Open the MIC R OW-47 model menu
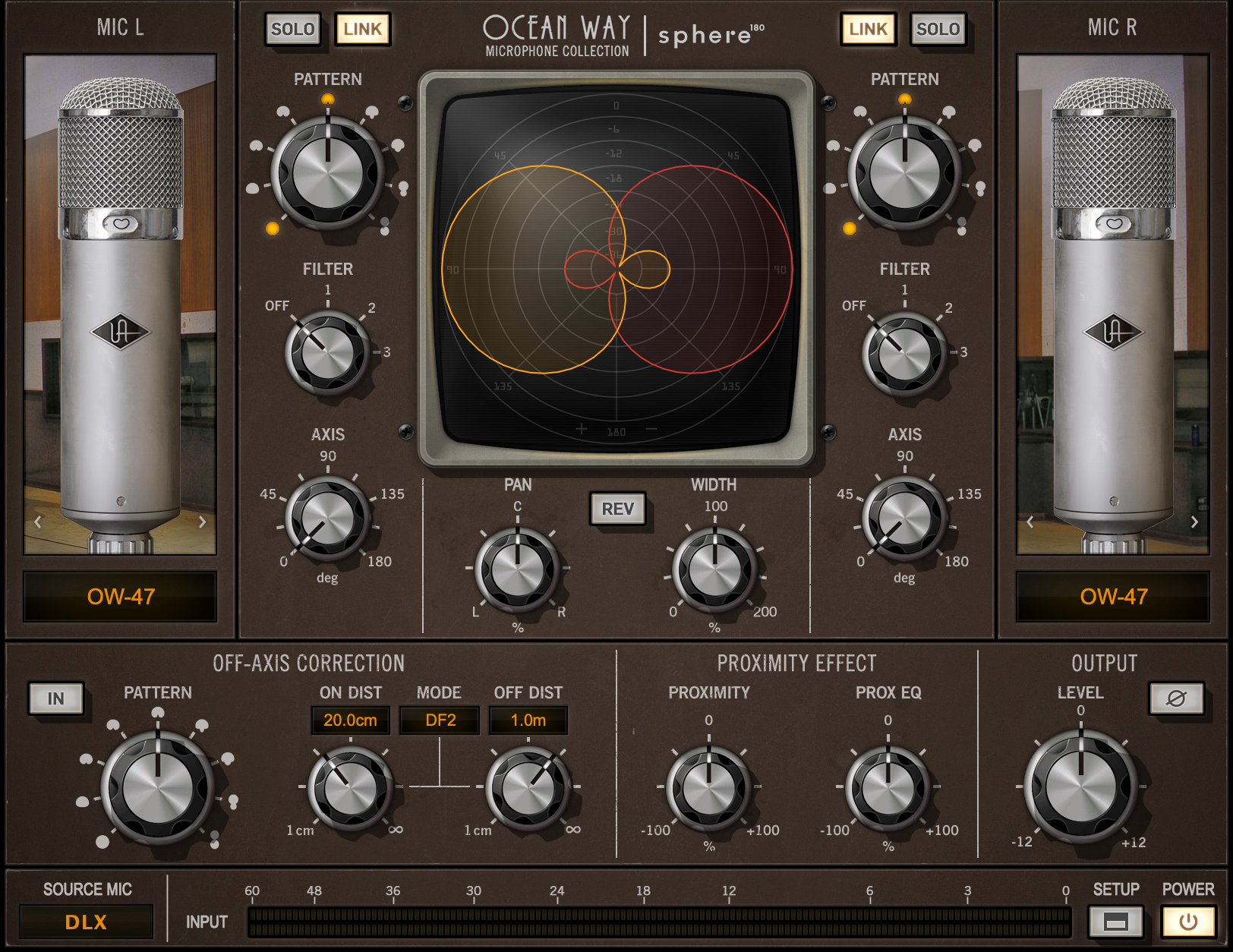Viewport: 1233px width, 952px height. click(1113, 597)
